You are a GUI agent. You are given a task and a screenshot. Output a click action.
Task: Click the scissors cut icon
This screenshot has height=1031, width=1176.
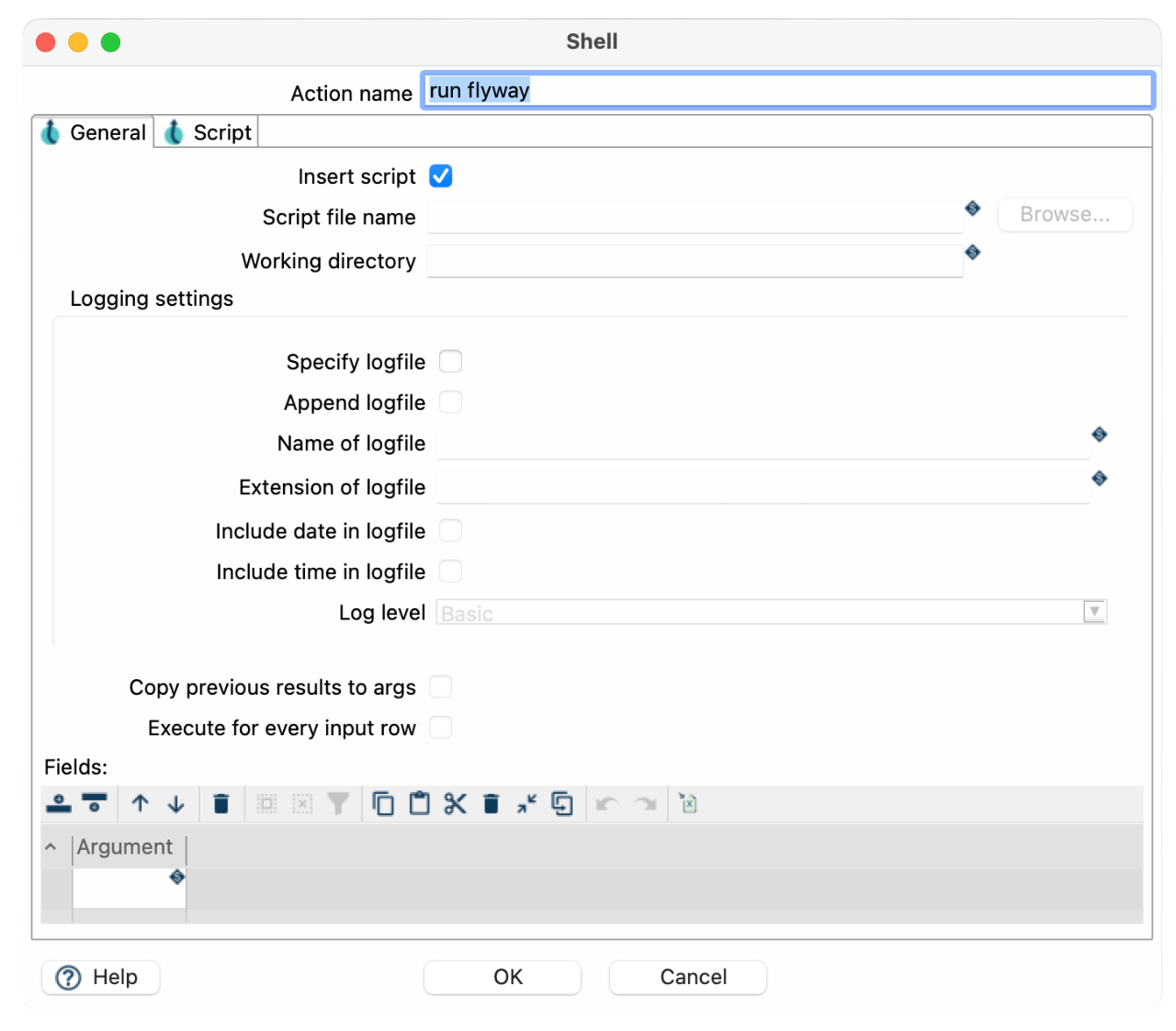pos(455,804)
